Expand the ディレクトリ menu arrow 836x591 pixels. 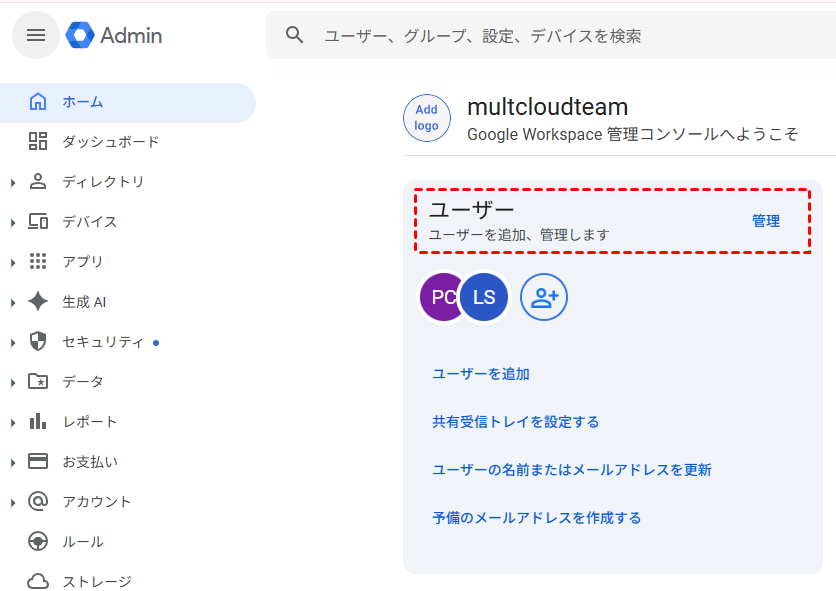tap(13, 182)
